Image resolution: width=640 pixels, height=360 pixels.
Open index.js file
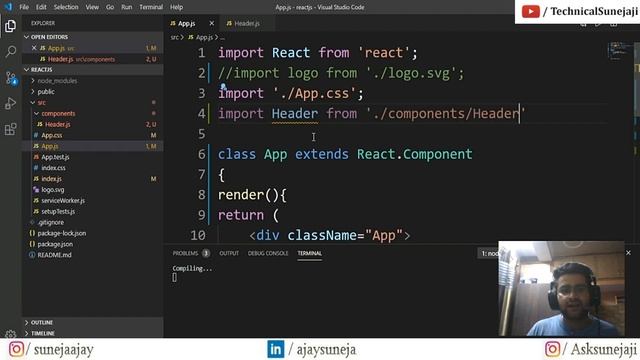[93, 179]
